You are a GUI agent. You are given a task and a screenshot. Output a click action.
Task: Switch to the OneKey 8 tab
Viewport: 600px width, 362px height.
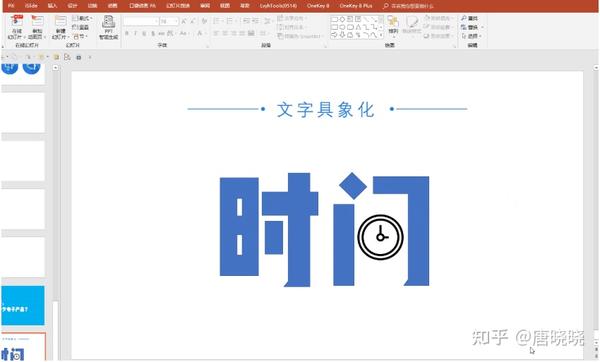[318, 6]
